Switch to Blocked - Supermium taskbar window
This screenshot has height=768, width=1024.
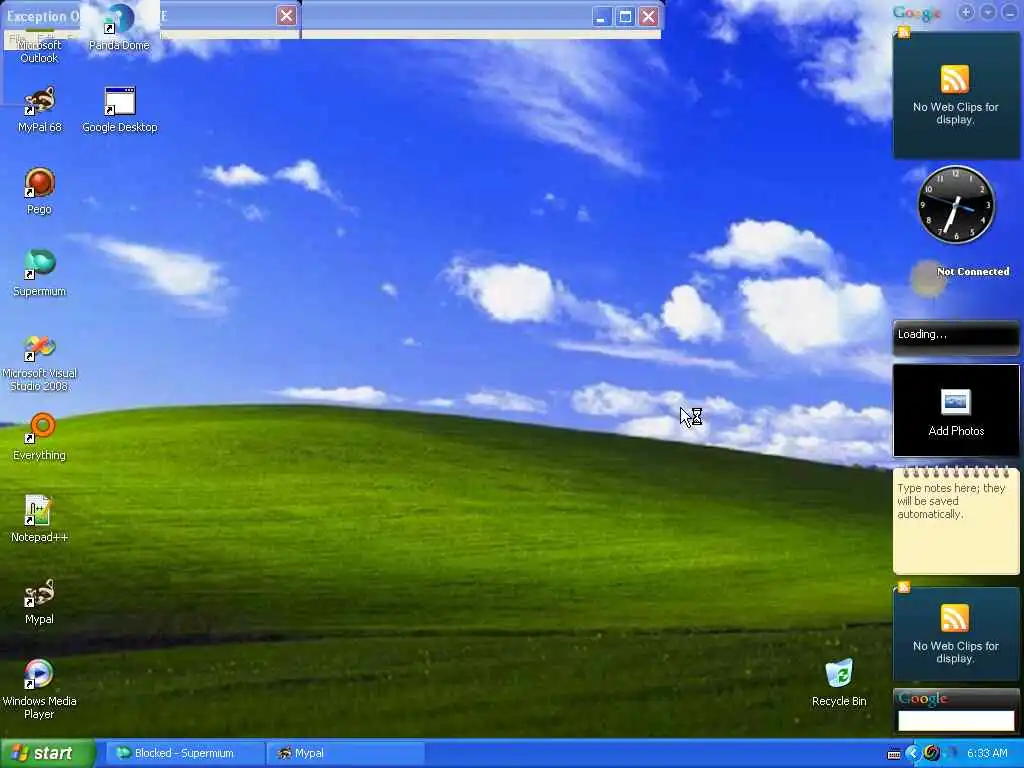[185, 753]
